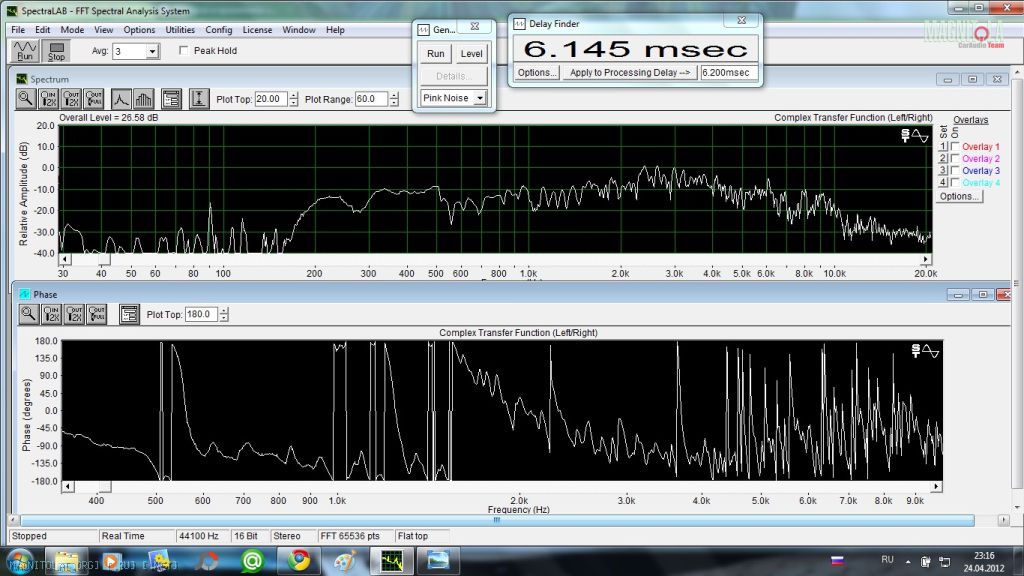Image resolution: width=1024 pixels, height=576 pixels.
Task: Click the Phase frequency axis scroll thumb
Action: point(104,487)
